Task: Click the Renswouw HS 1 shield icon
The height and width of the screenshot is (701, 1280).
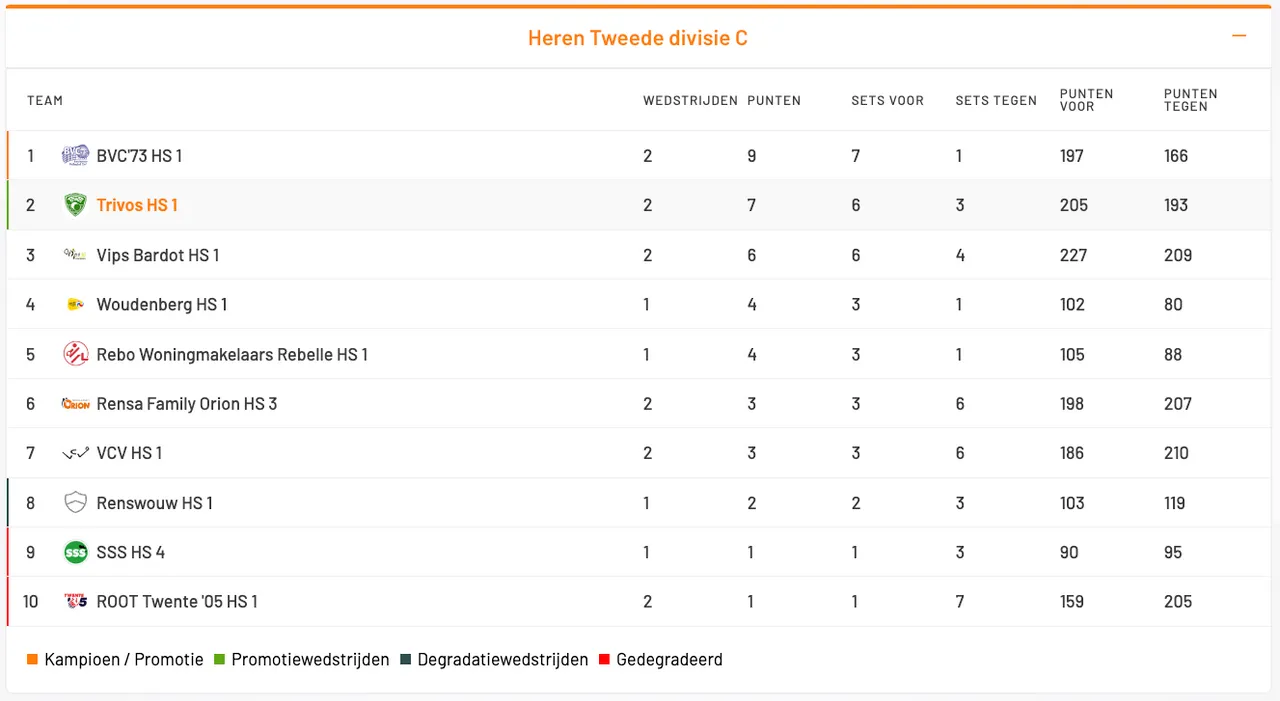Action: click(x=75, y=503)
